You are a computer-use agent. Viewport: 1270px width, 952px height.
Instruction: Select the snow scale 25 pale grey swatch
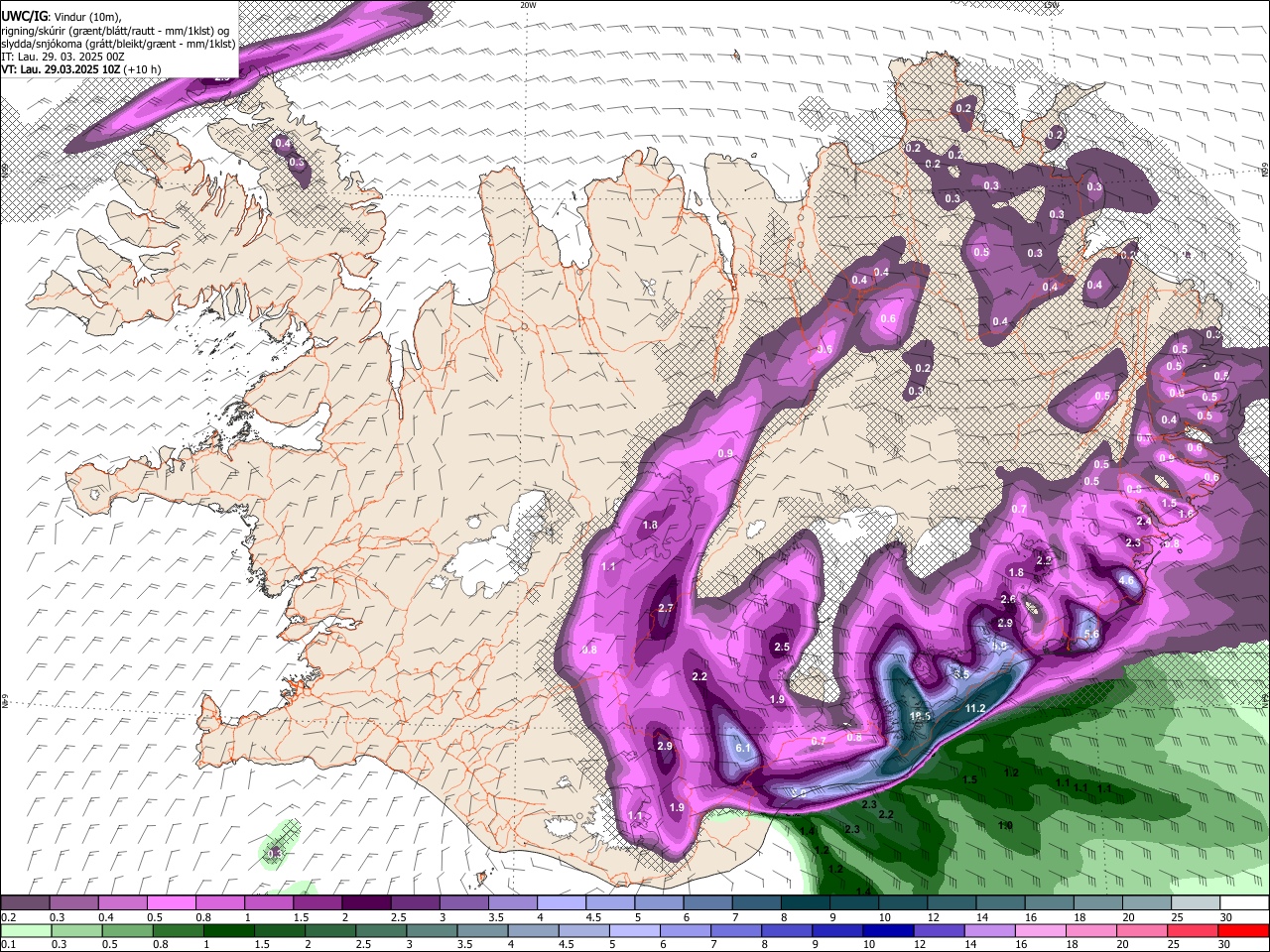1196,902
